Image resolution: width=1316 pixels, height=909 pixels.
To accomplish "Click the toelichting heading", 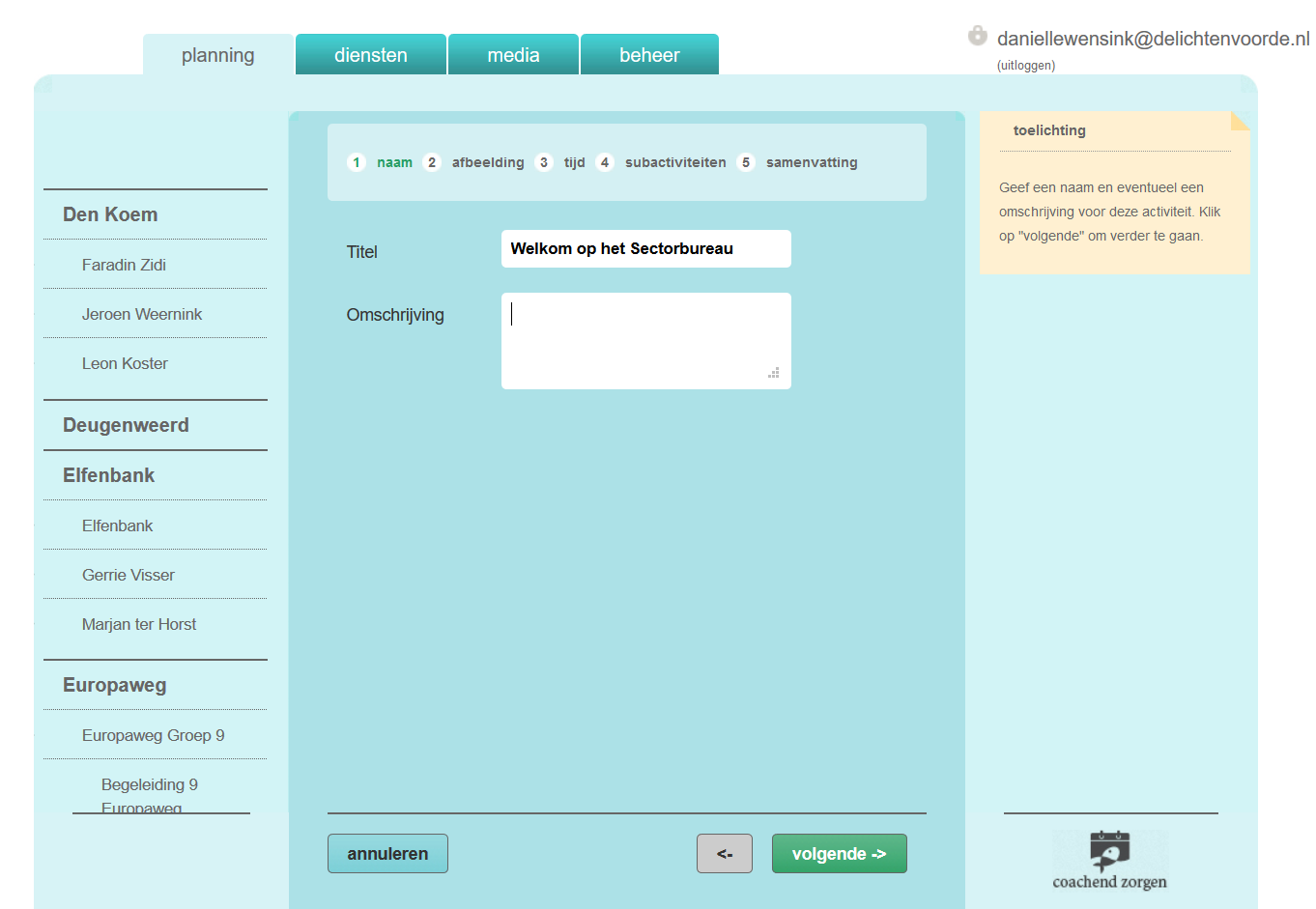I will tap(1049, 130).
